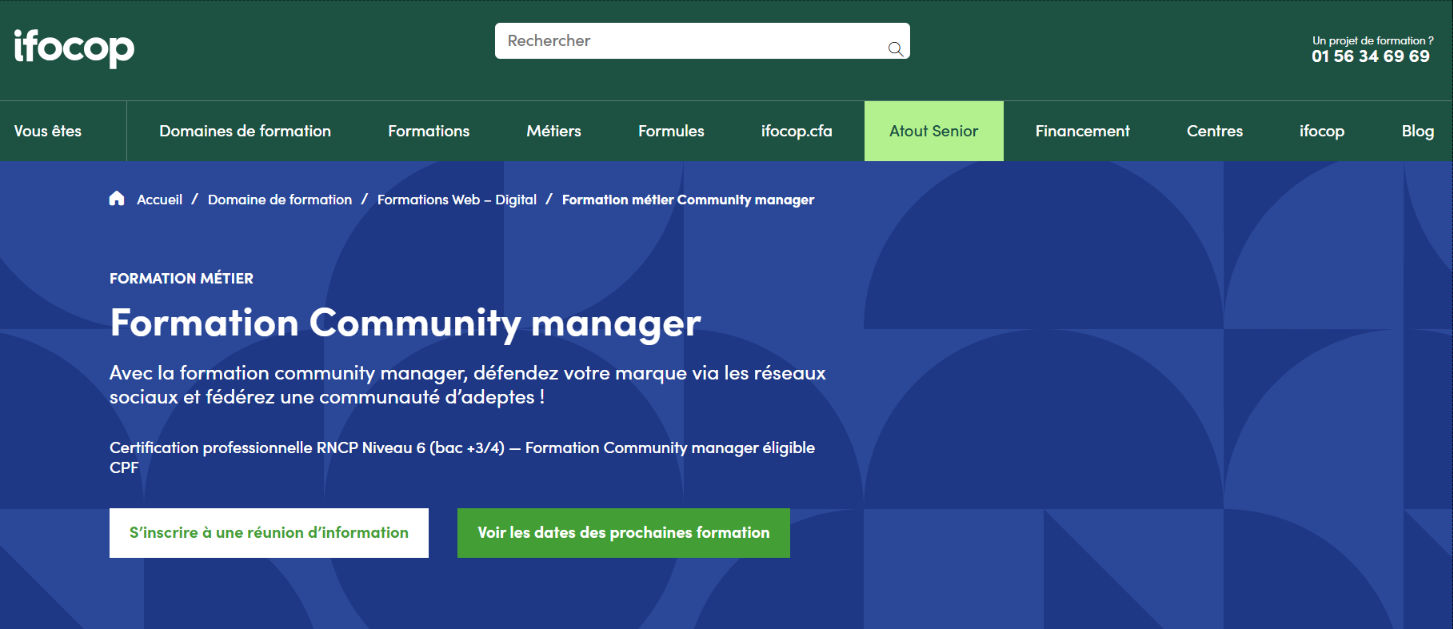Browse the Centres navigation item
Screen dimensions: 1453x629
(1214, 130)
